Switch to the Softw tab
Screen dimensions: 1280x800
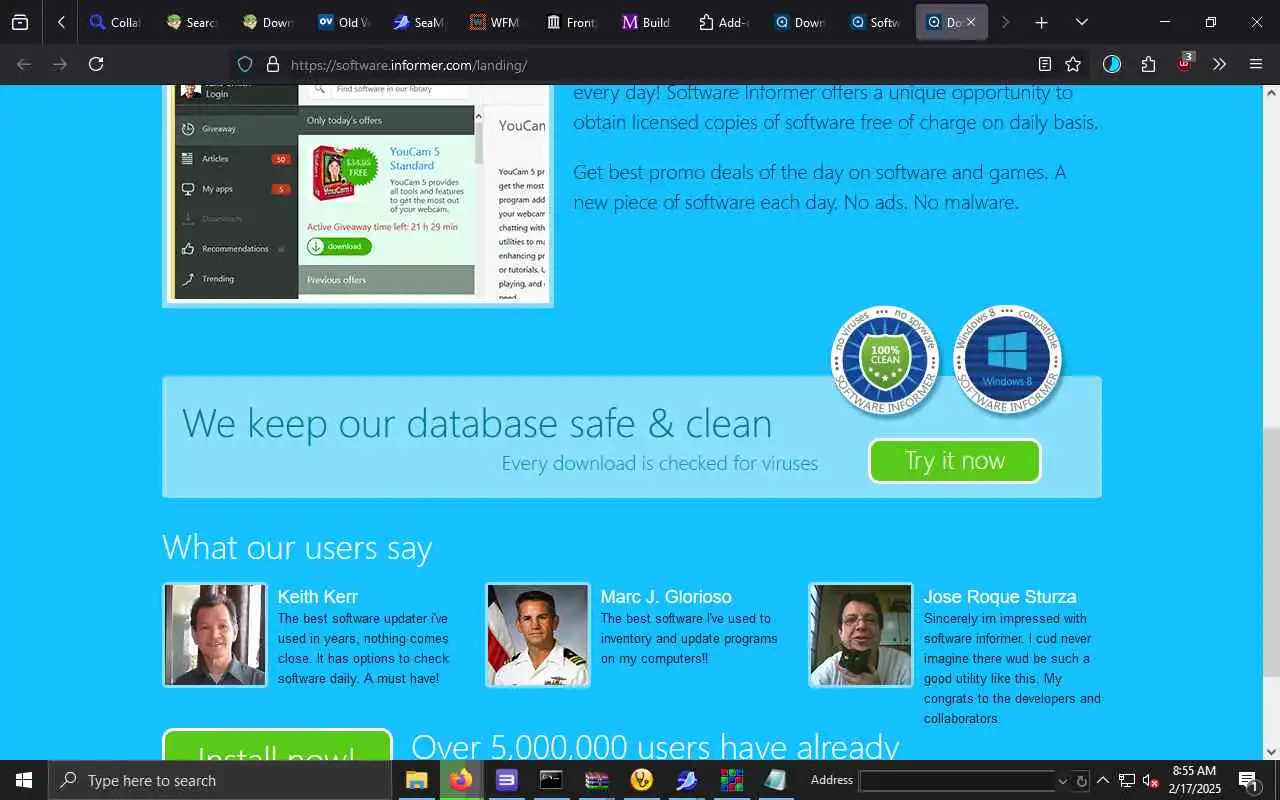coord(875,22)
